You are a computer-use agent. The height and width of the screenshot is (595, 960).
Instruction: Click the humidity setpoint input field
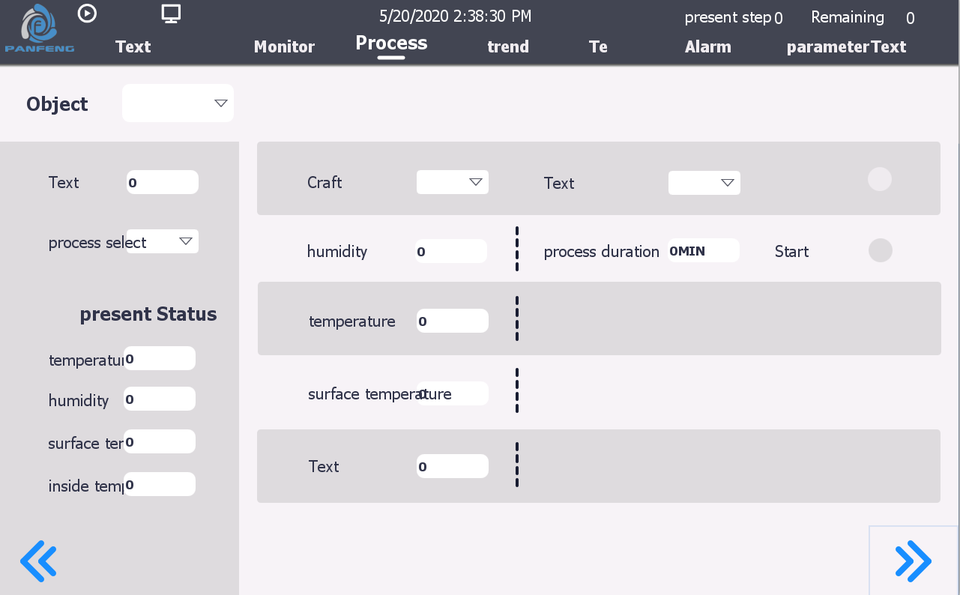(452, 251)
